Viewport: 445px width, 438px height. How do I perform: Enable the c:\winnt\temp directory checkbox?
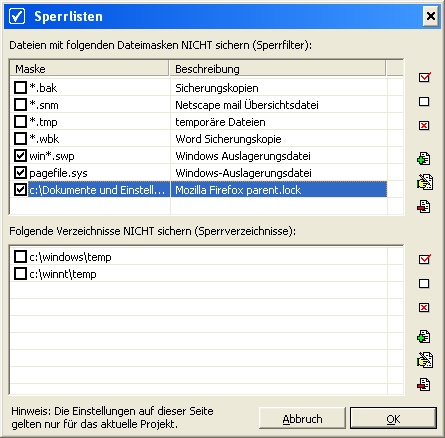(20, 274)
